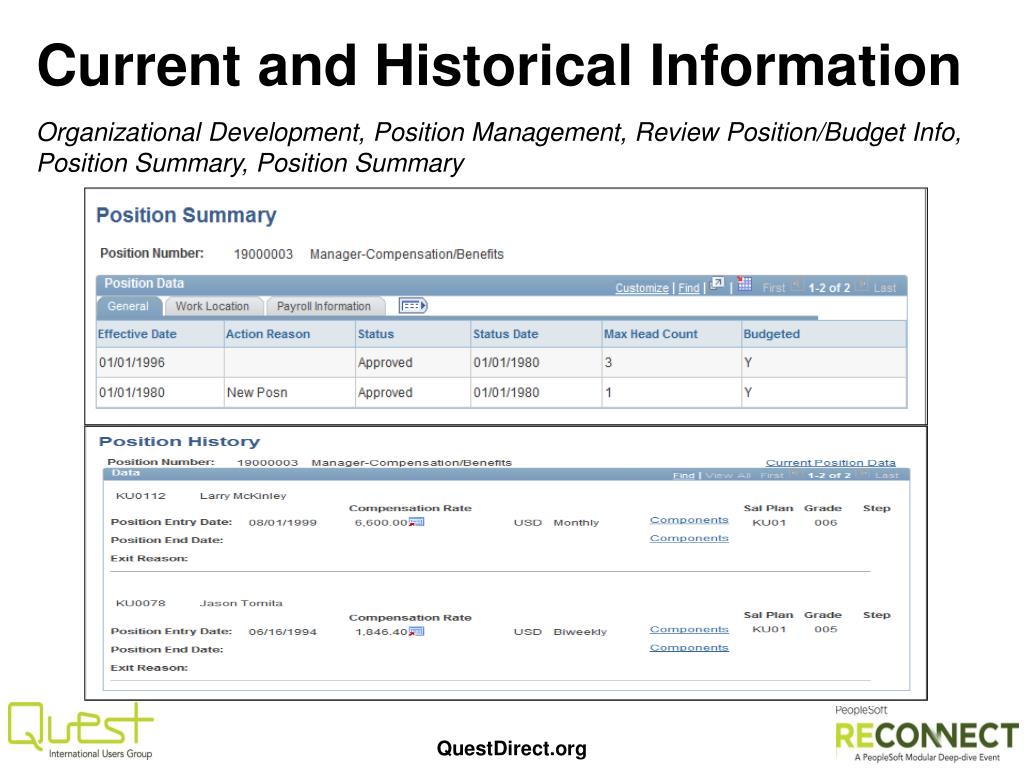Image resolution: width=1024 pixels, height=768 pixels.
Task: Click First in Position Data navigation
Action: click(774, 288)
